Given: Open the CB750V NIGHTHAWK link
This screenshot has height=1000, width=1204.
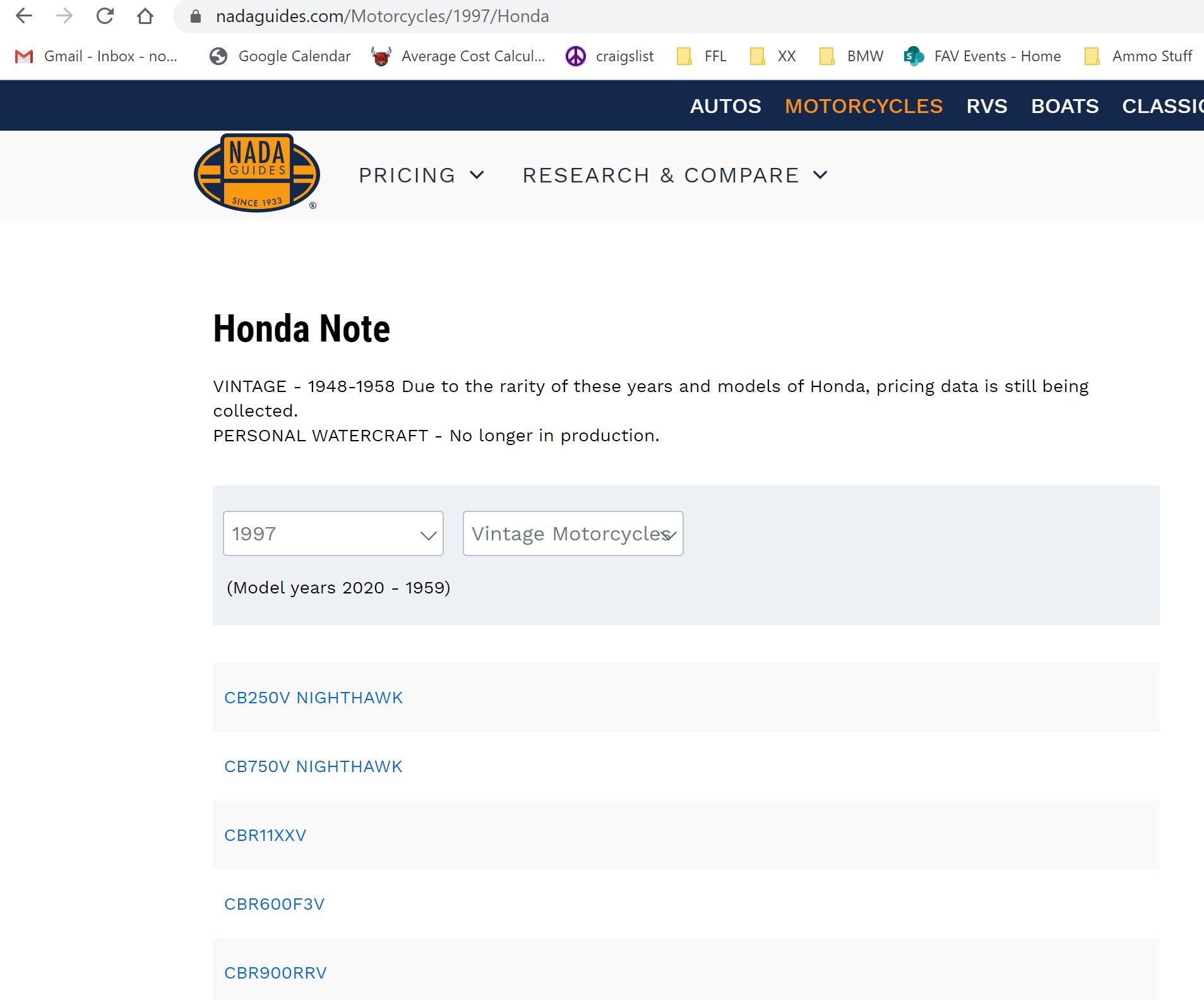Looking at the screenshot, I should click(x=313, y=766).
